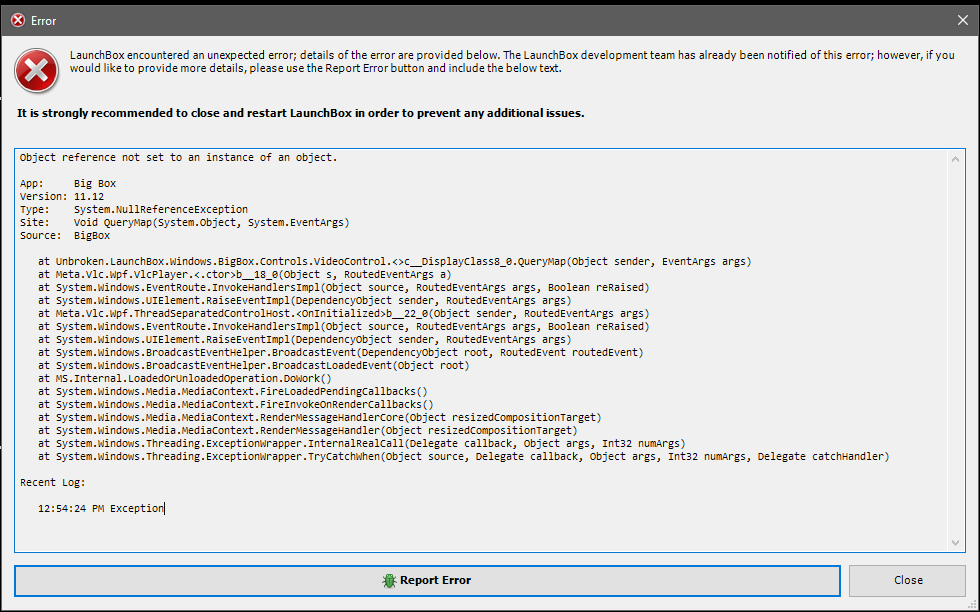Click the 'Recent Log:' heading text
980x612 pixels.
point(52,483)
